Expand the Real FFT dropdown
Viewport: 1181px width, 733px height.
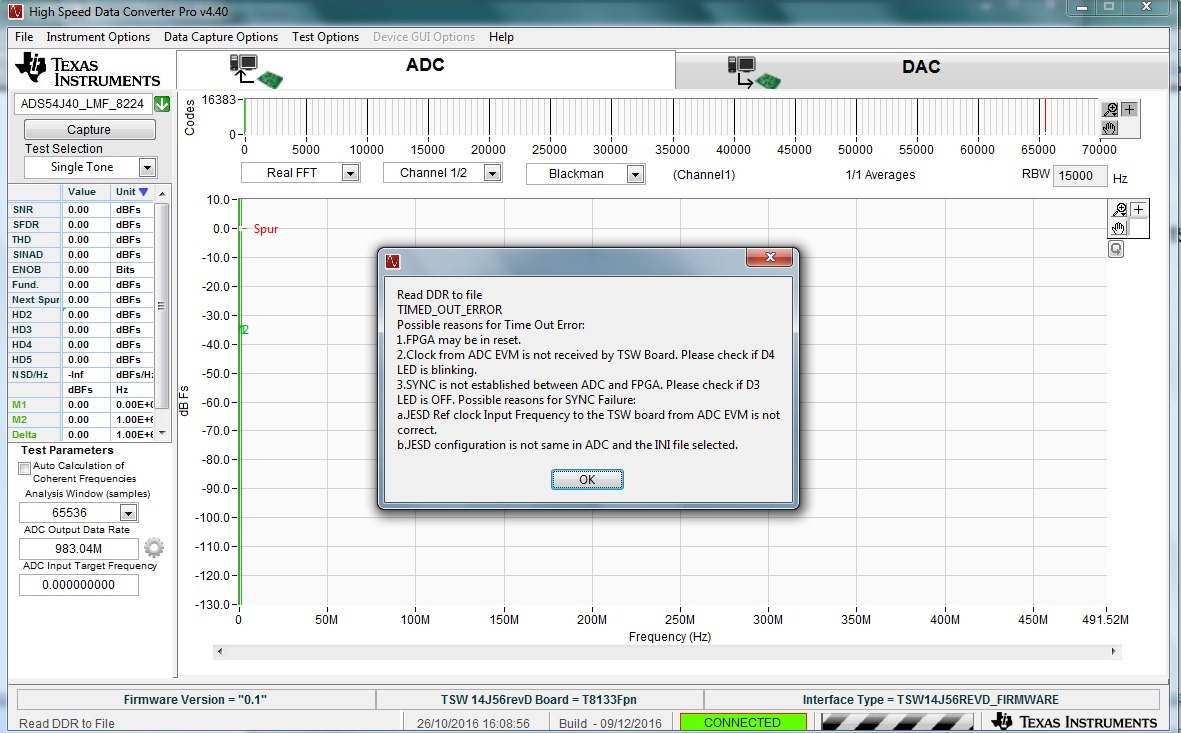tap(350, 173)
